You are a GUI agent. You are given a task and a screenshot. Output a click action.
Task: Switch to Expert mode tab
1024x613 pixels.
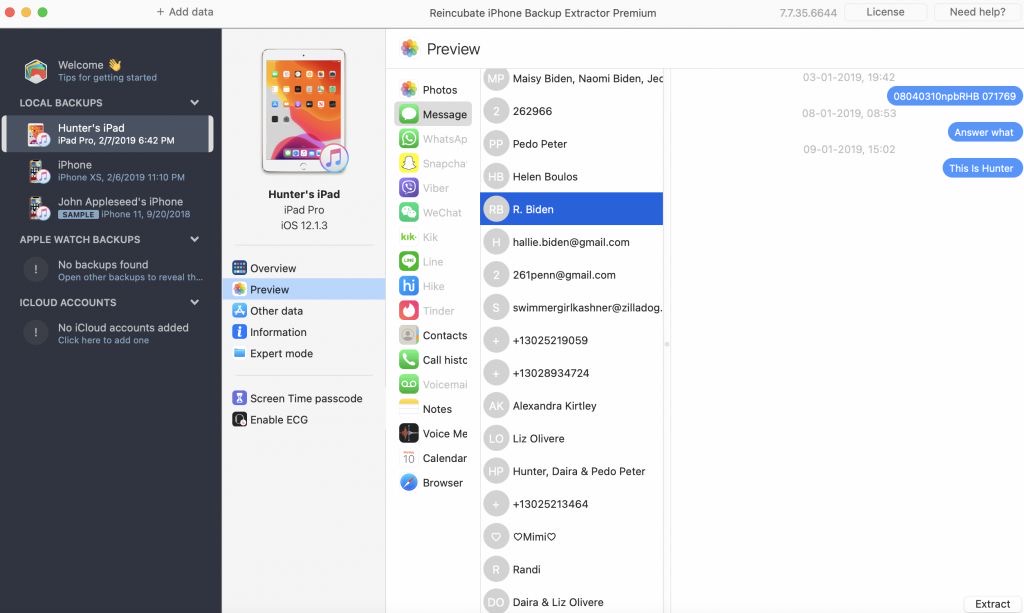coord(304,353)
